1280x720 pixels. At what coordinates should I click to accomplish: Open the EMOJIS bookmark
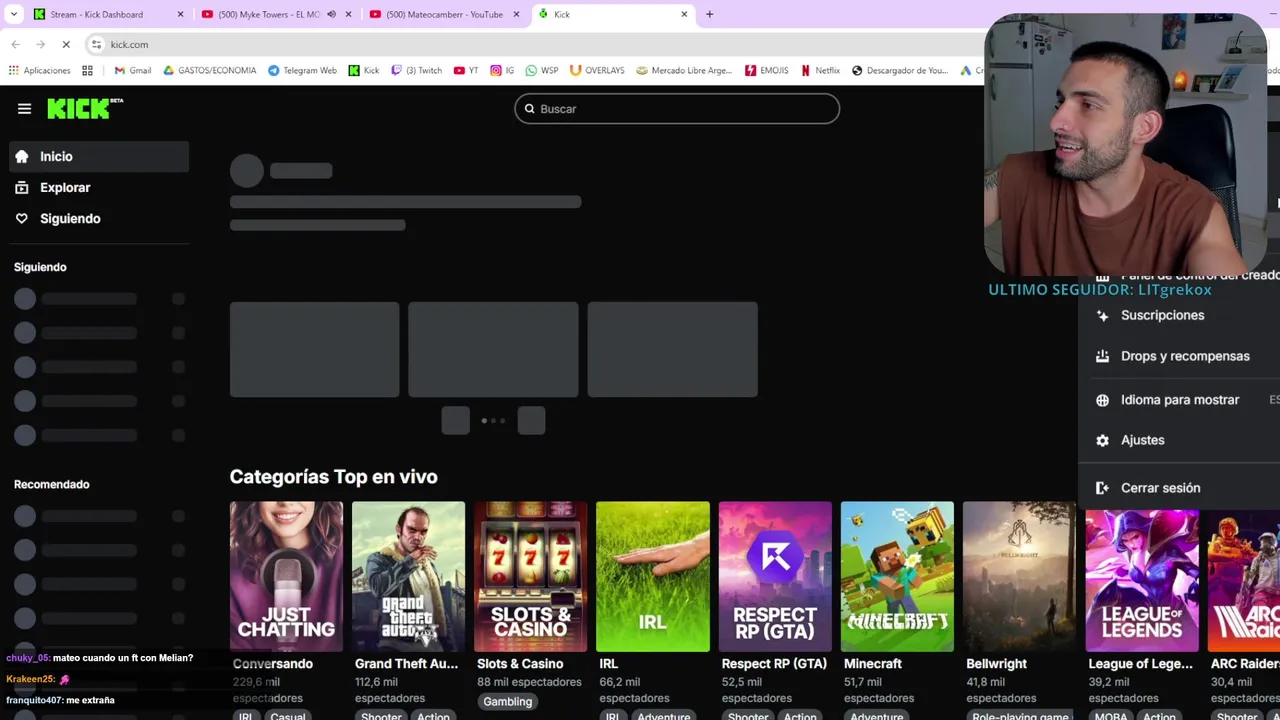[x=766, y=70]
